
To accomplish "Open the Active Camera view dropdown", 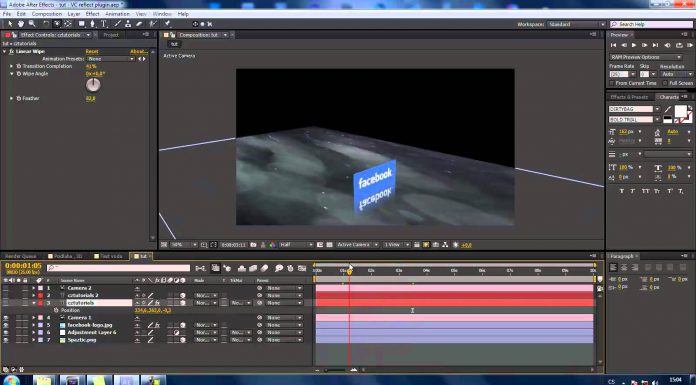I will tap(357, 245).
